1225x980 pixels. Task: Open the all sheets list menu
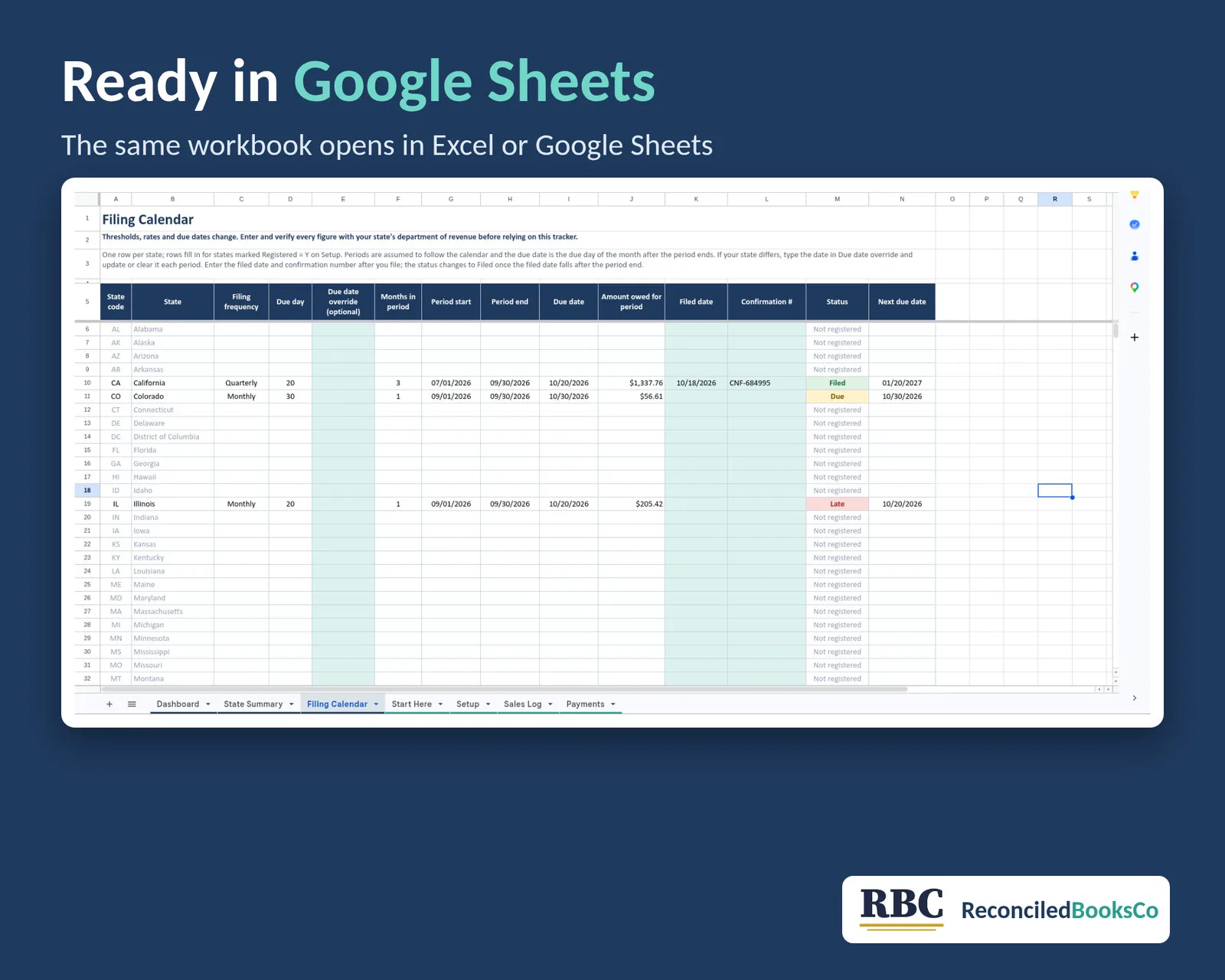pos(132,704)
